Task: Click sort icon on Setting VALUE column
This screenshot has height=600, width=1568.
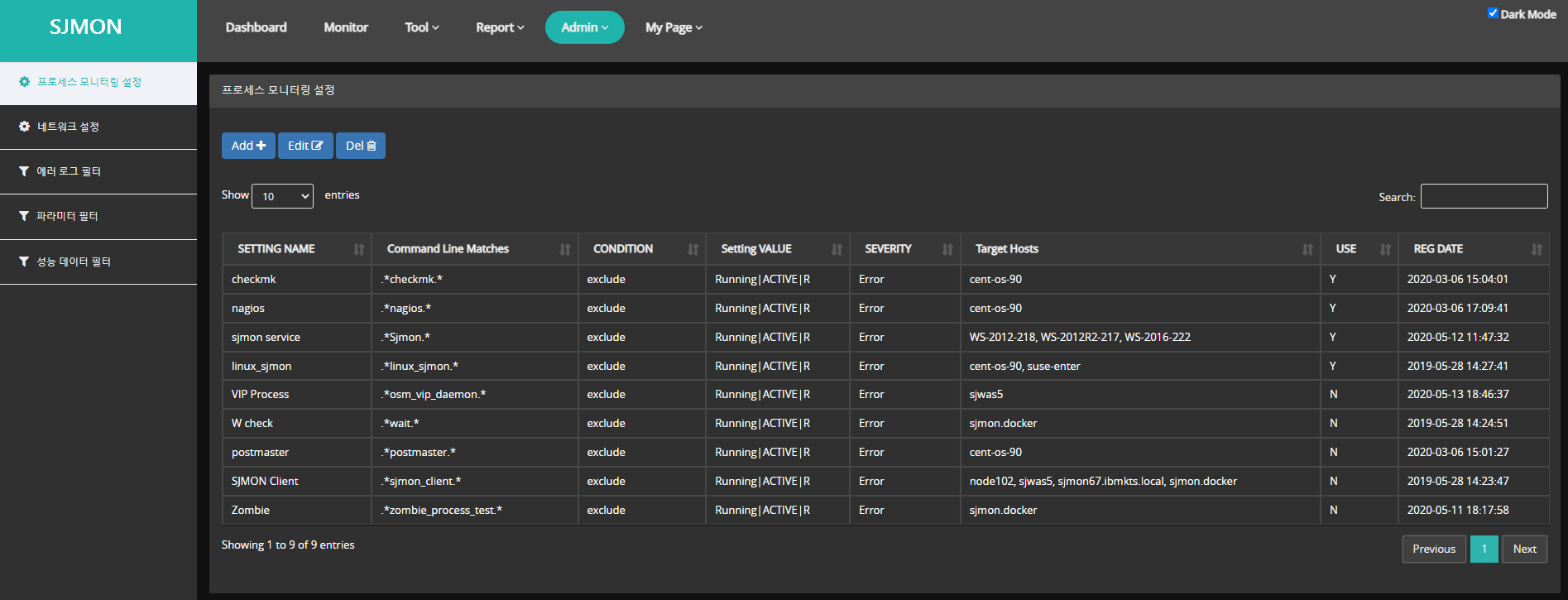Action: pos(837,249)
